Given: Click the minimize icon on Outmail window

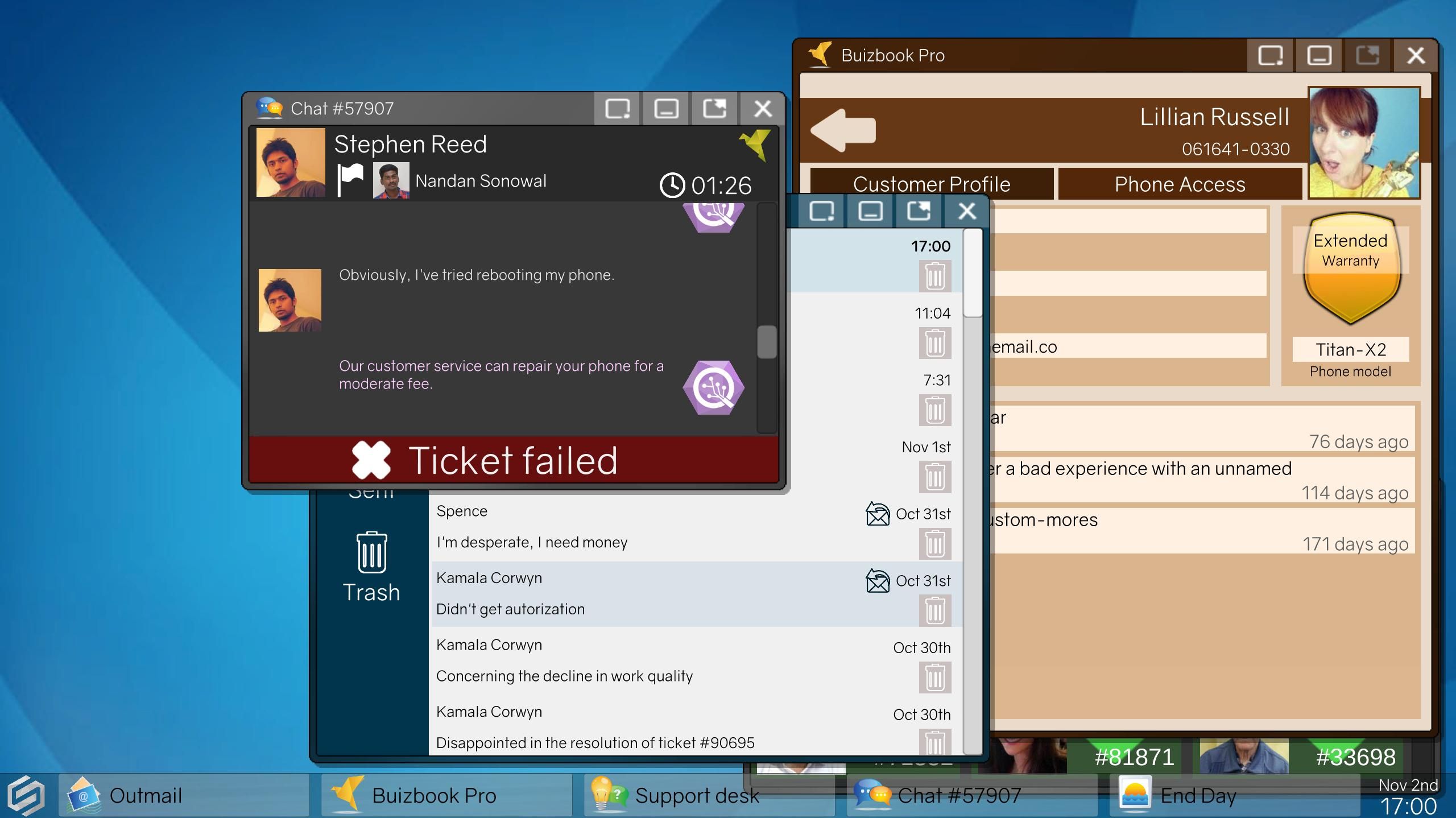Looking at the screenshot, I should [x=870, y=211].
